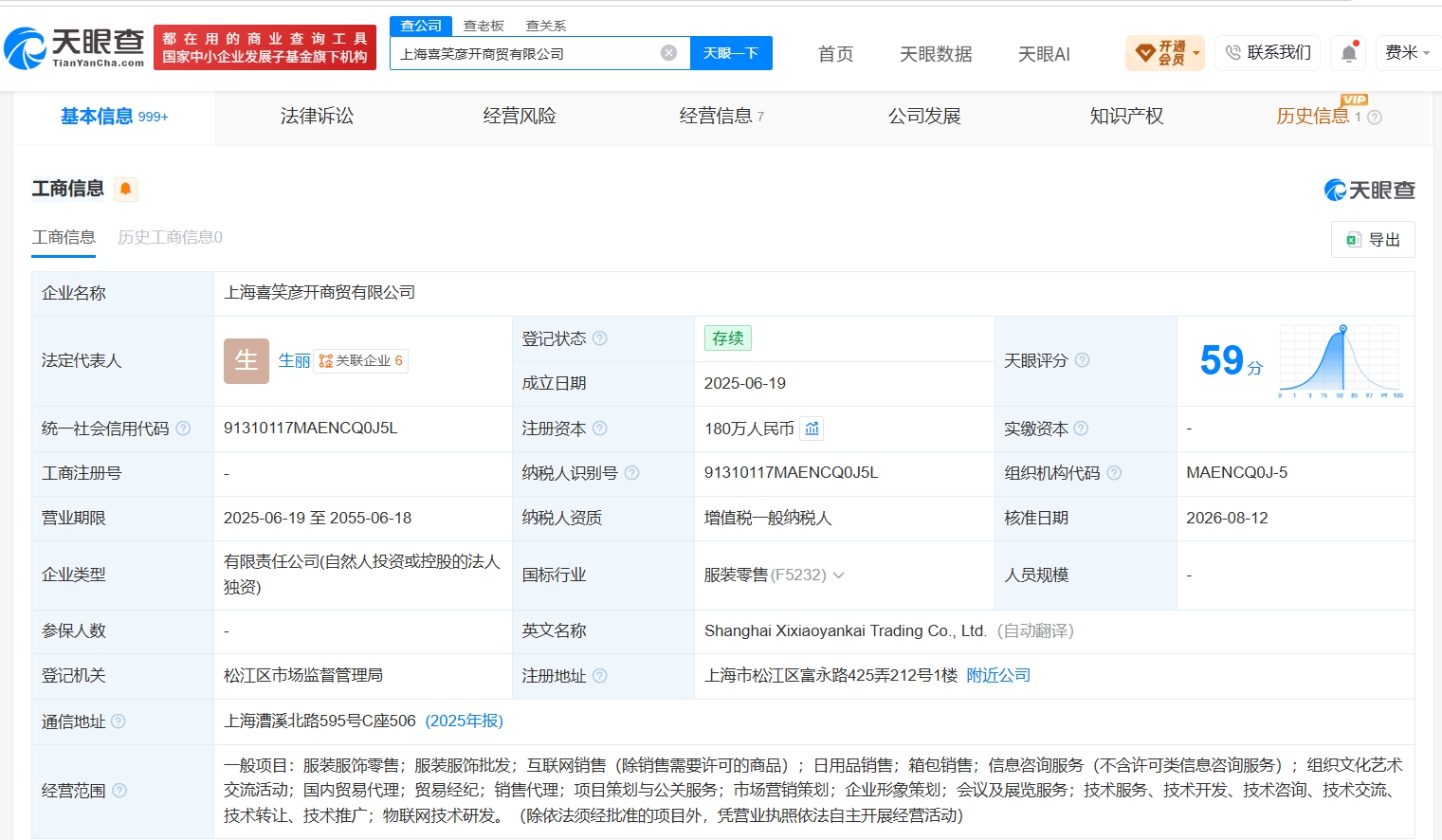Open the 费米 account dropdown
The image size is (1442, 840).
(1407, 53)
